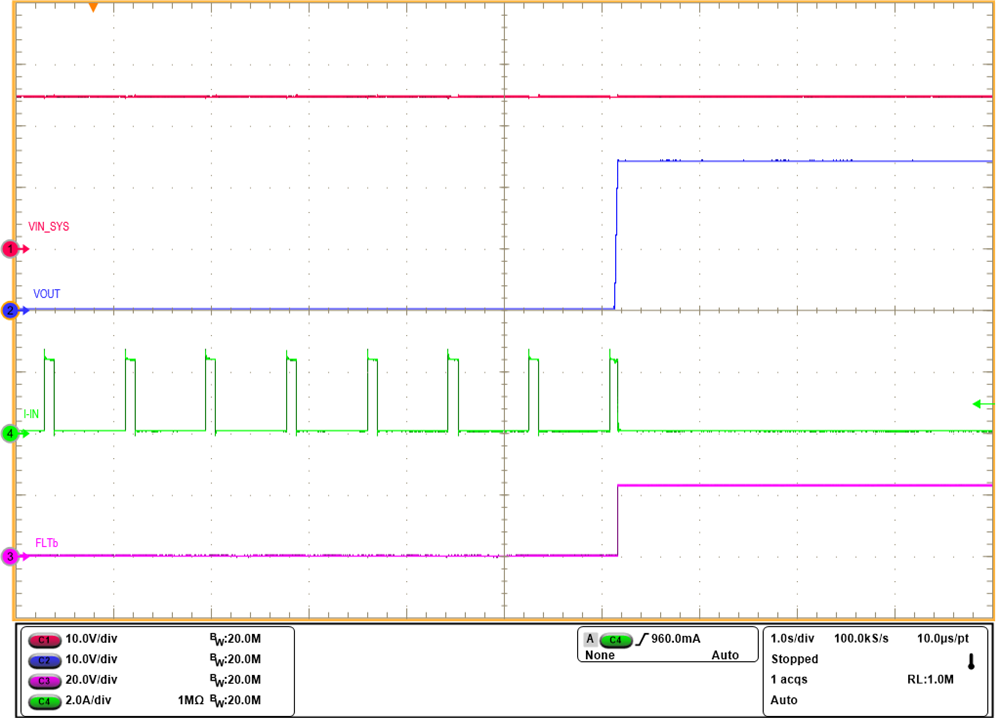Select the channel 4 ground reference marker

tap(9, 434)
